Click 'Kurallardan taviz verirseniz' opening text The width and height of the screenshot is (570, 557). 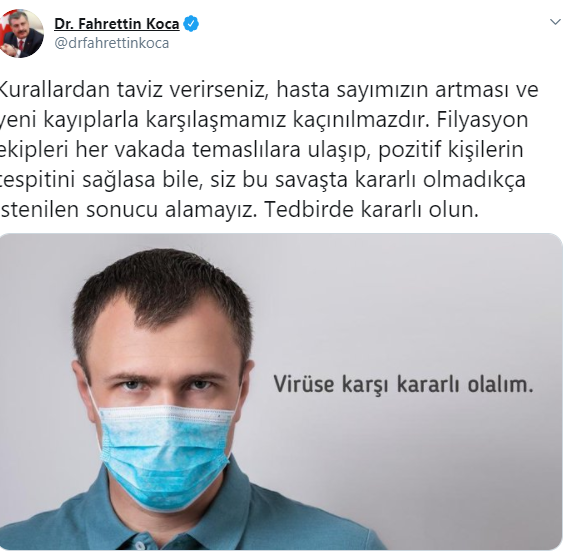coord(131,90)
